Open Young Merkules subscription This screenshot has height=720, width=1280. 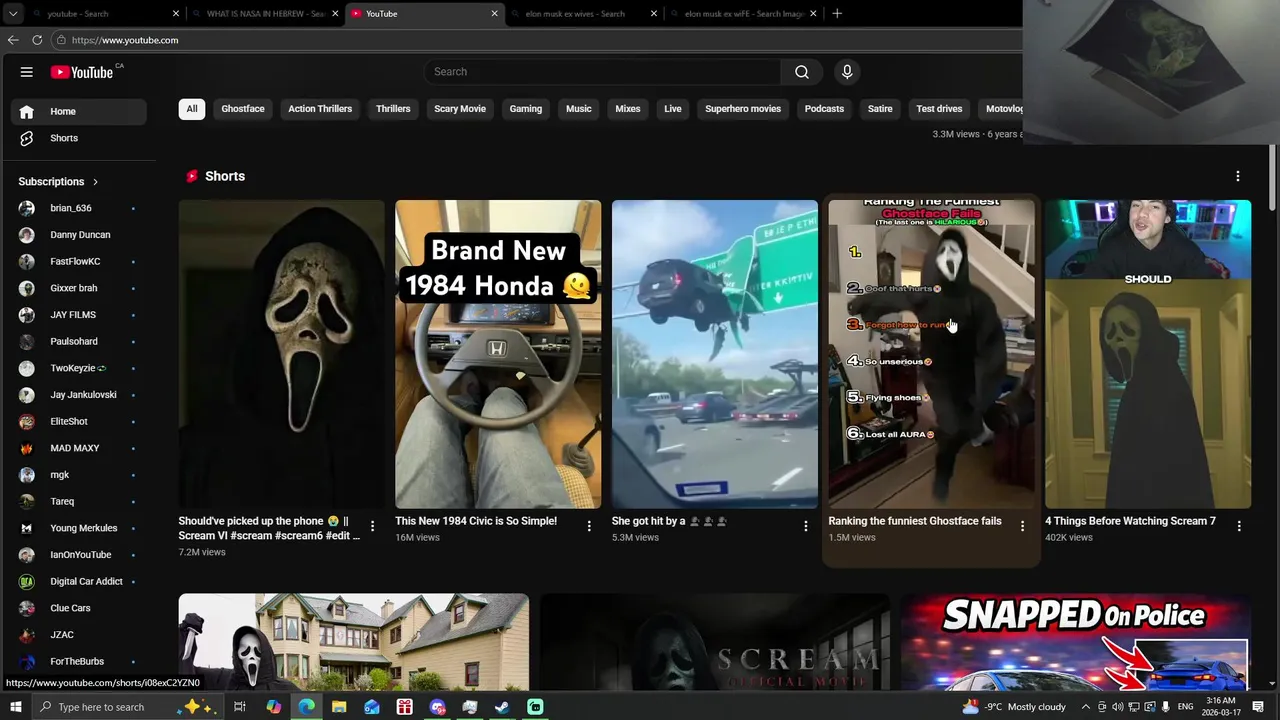77,528
